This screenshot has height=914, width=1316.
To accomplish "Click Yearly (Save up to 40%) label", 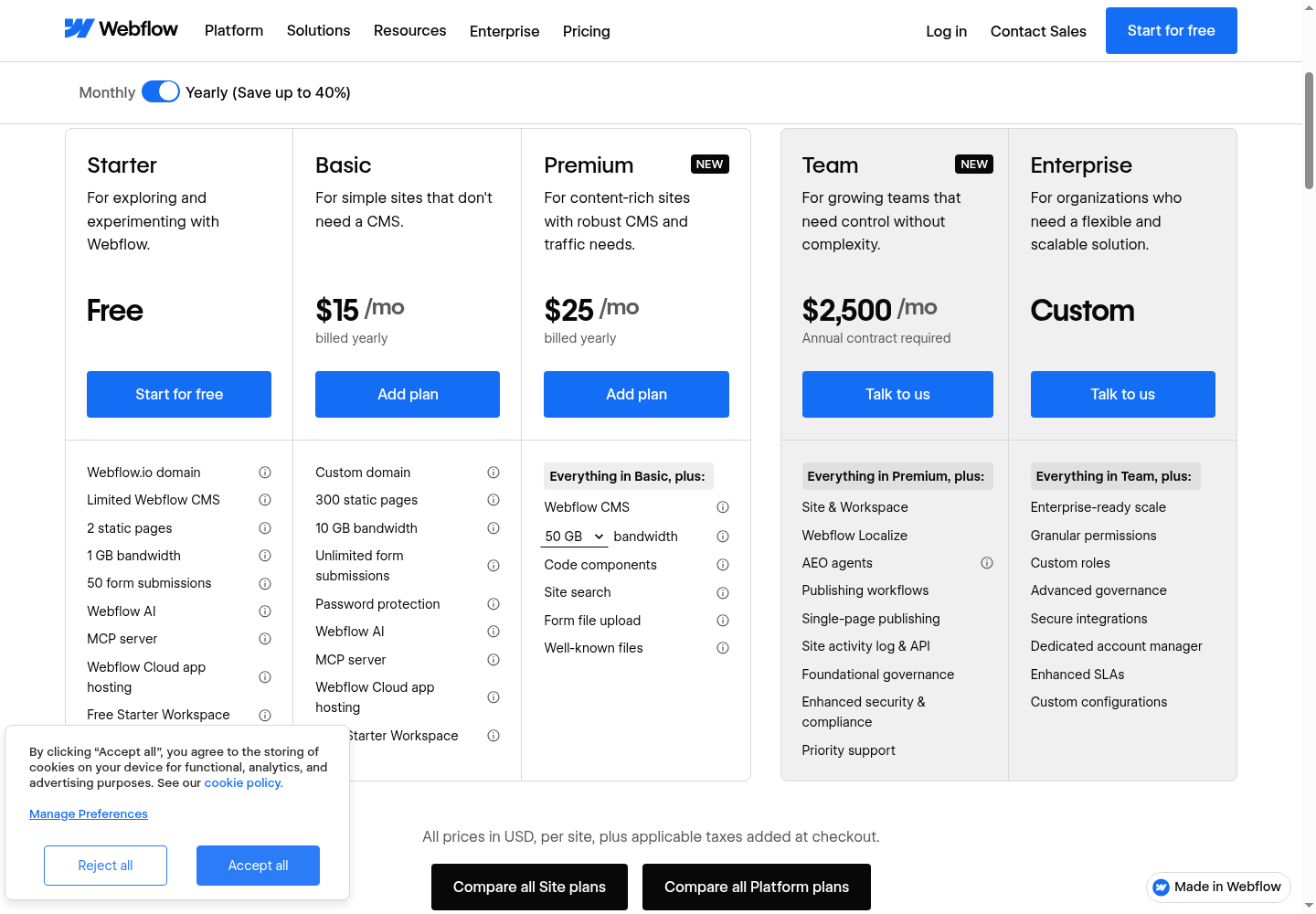I will [x=268, y=92].
